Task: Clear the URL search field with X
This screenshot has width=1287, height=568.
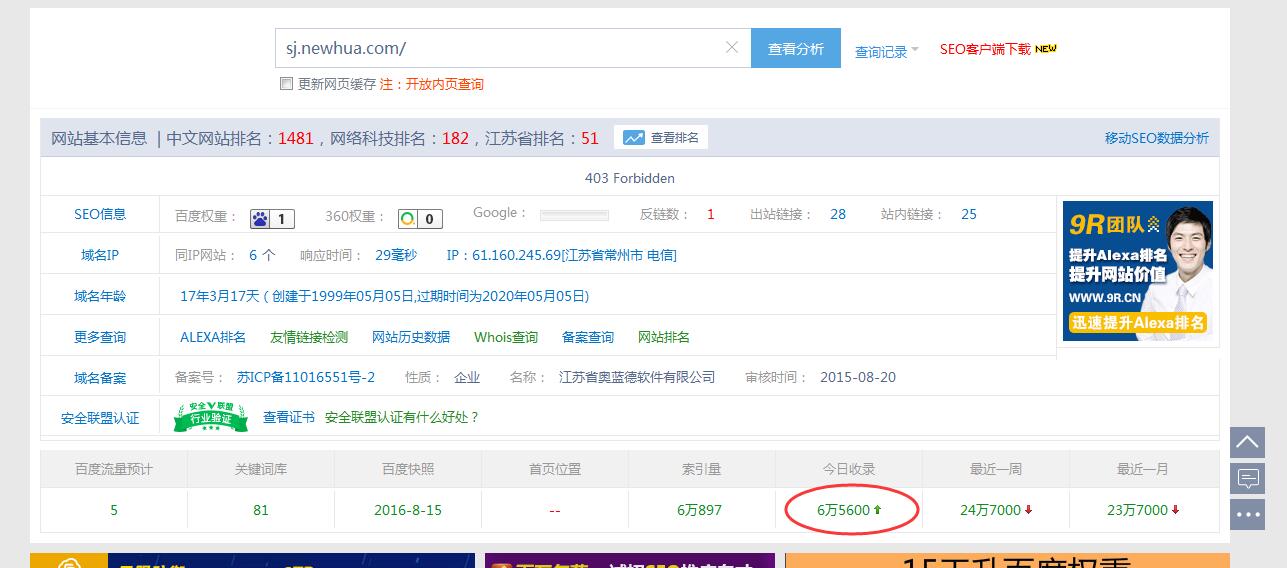Action: click(x=731, y=48)
